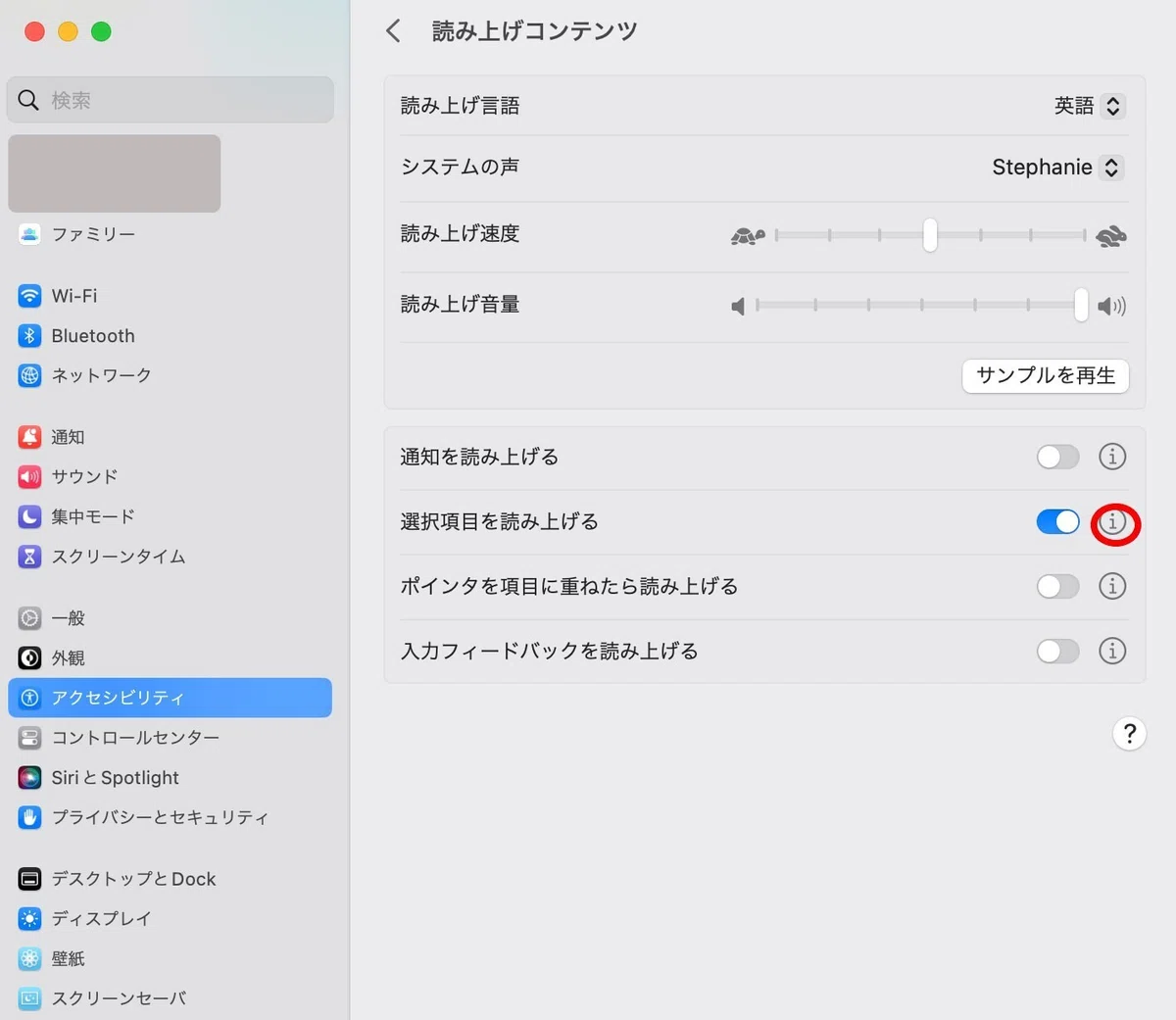Screen dimensions: 1176x1020
Task: Click the サンプルを再生 button
Action: (x=1046, y=375)
